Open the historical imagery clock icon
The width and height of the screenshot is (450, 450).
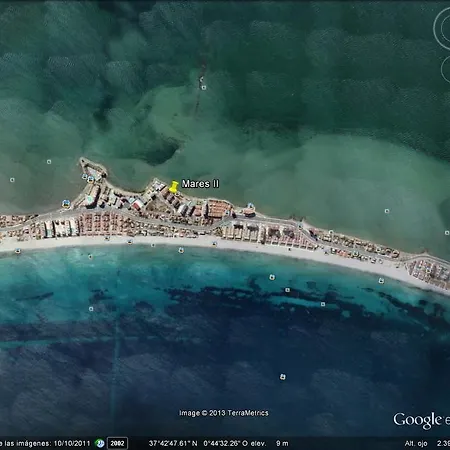[100, 443]
